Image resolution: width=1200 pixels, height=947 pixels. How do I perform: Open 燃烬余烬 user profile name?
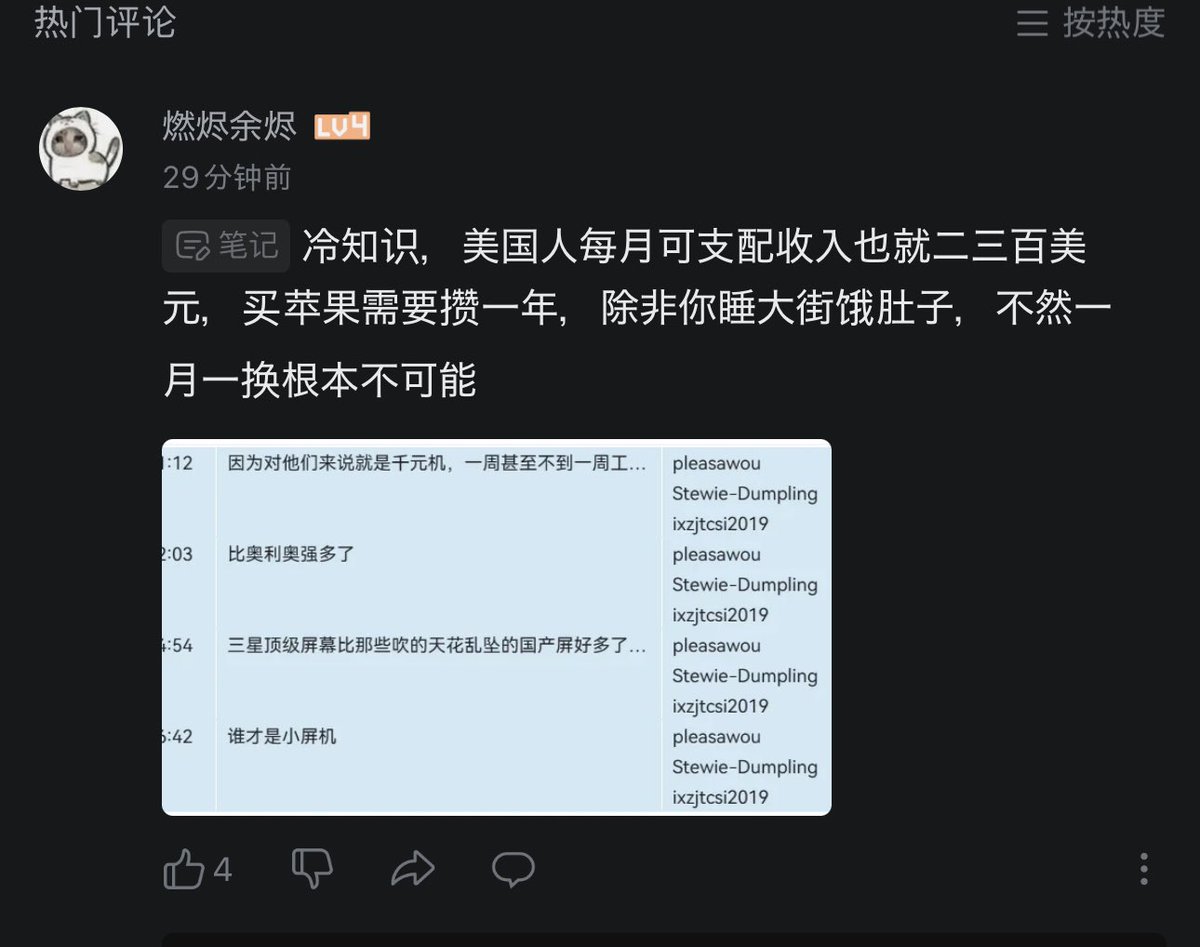coord(230,127)
